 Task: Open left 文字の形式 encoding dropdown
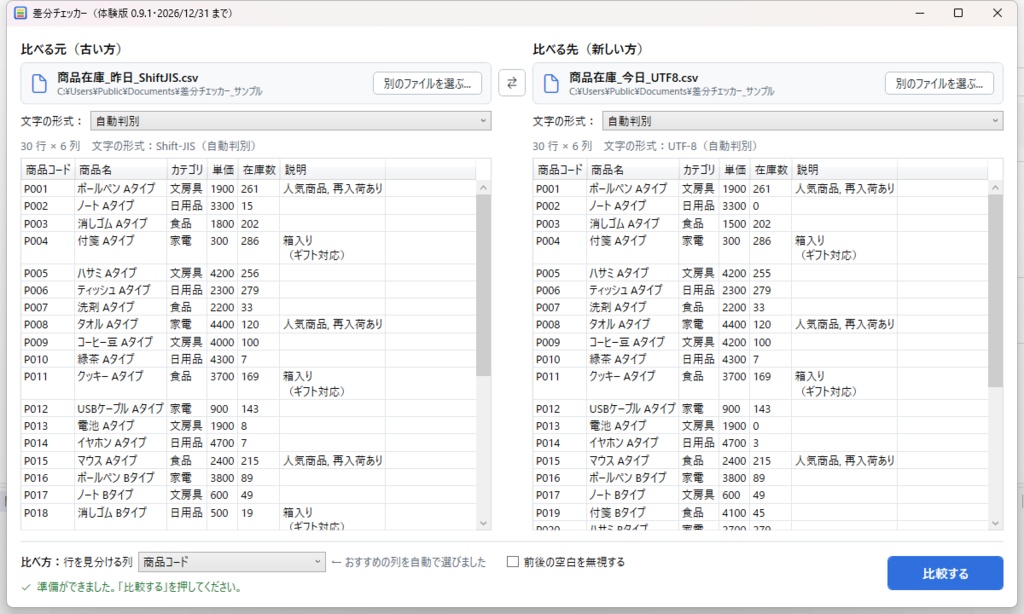click(x=291, y=121)
